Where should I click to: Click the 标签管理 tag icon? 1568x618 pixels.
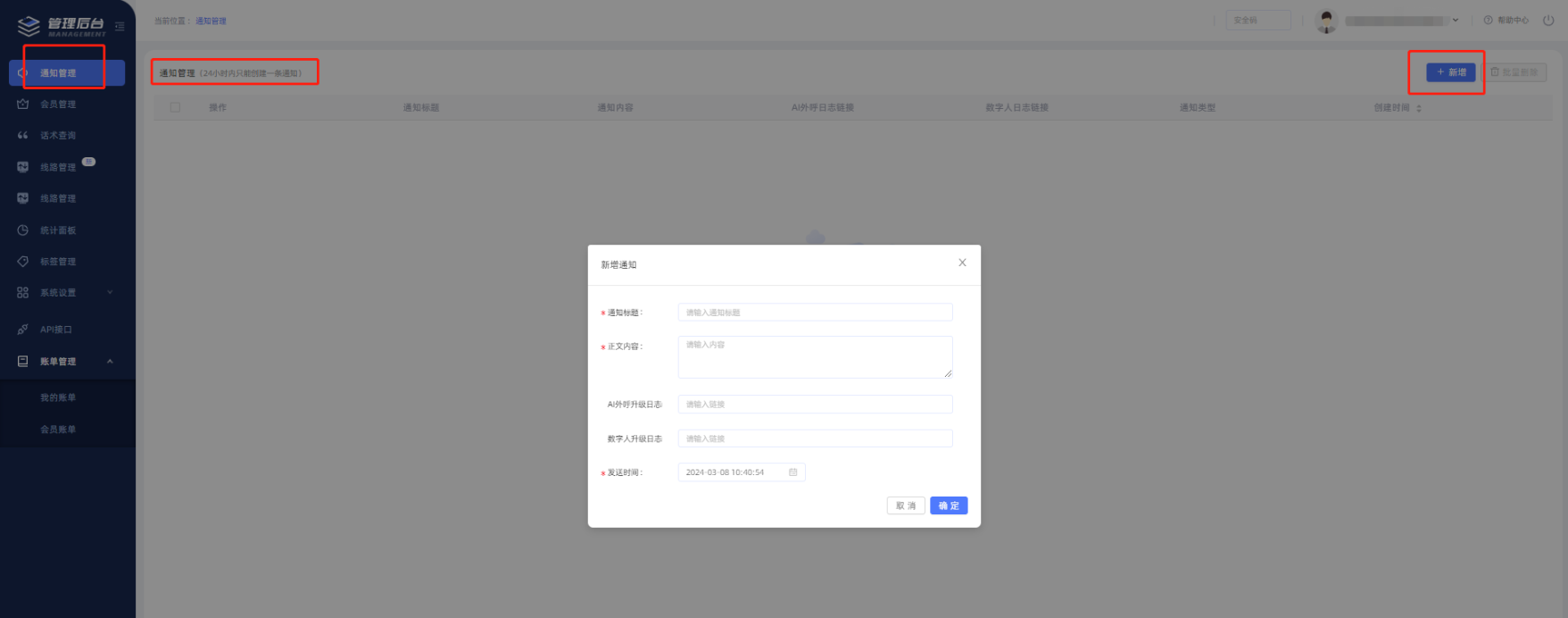tap(23, 262)
